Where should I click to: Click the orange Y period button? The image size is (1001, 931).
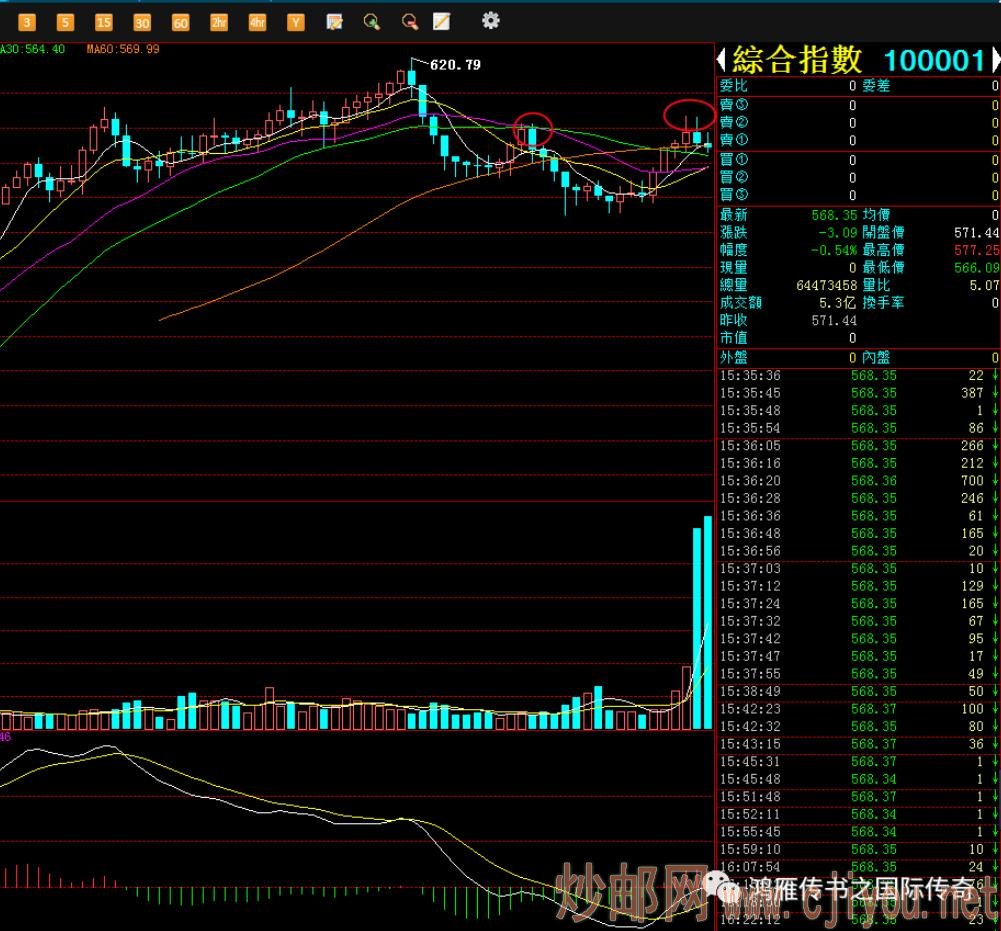pos(295,22)
